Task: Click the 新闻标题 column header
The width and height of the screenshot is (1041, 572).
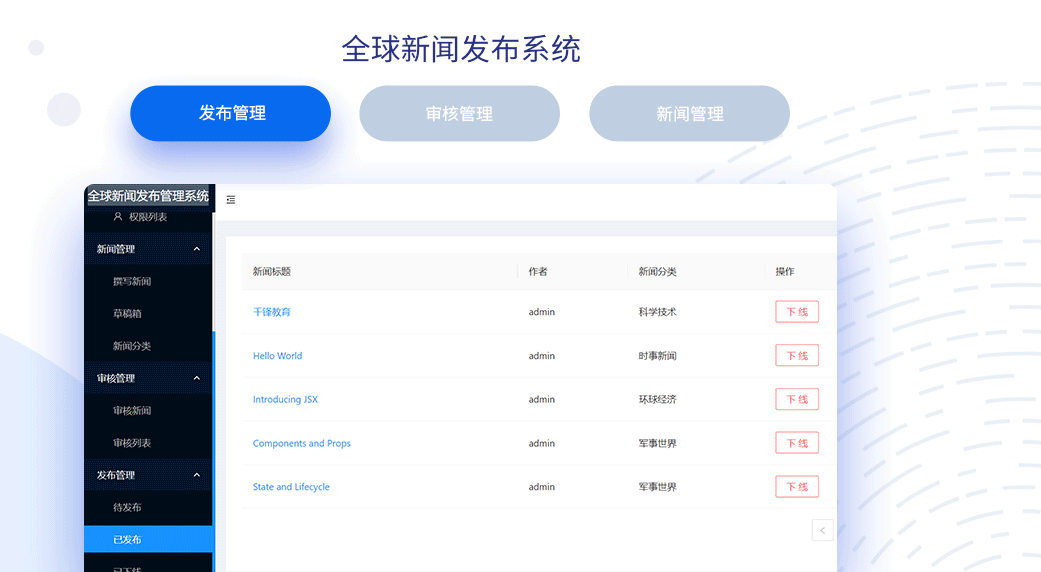Action: pyautogui.click(x=272, y=272)
